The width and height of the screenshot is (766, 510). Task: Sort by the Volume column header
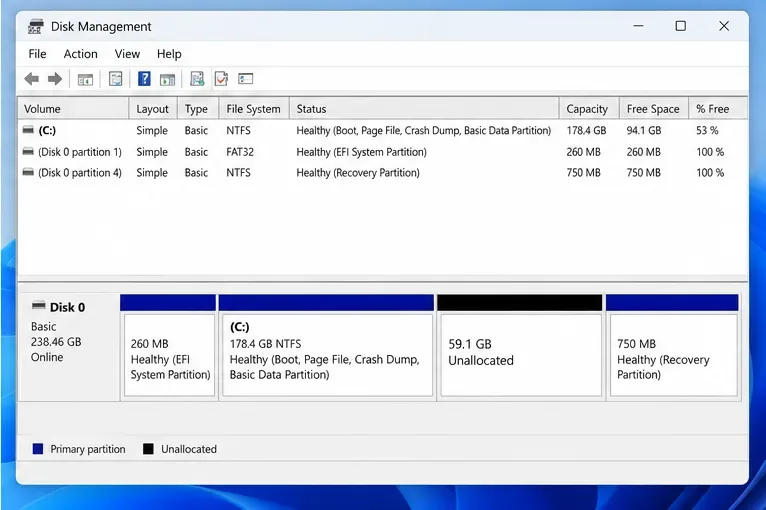pyautogui.click(x=73, y=108)
